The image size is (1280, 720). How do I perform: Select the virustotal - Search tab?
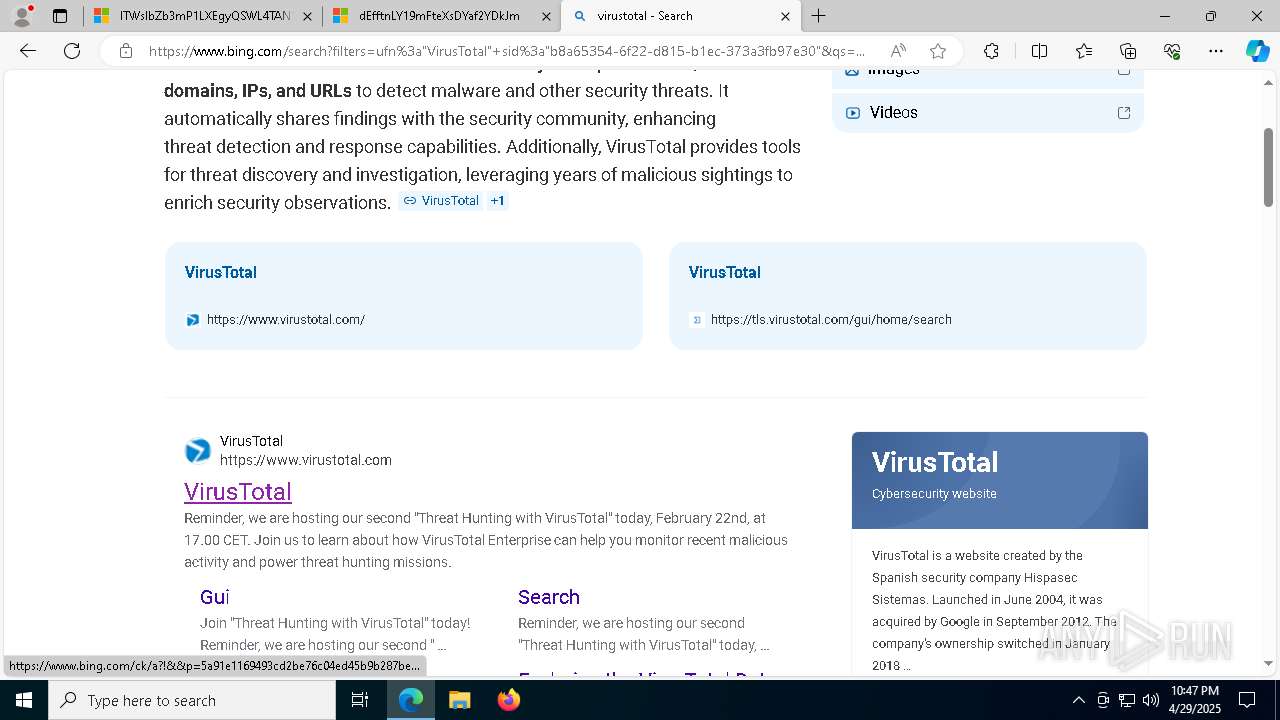tap(680, 16)
